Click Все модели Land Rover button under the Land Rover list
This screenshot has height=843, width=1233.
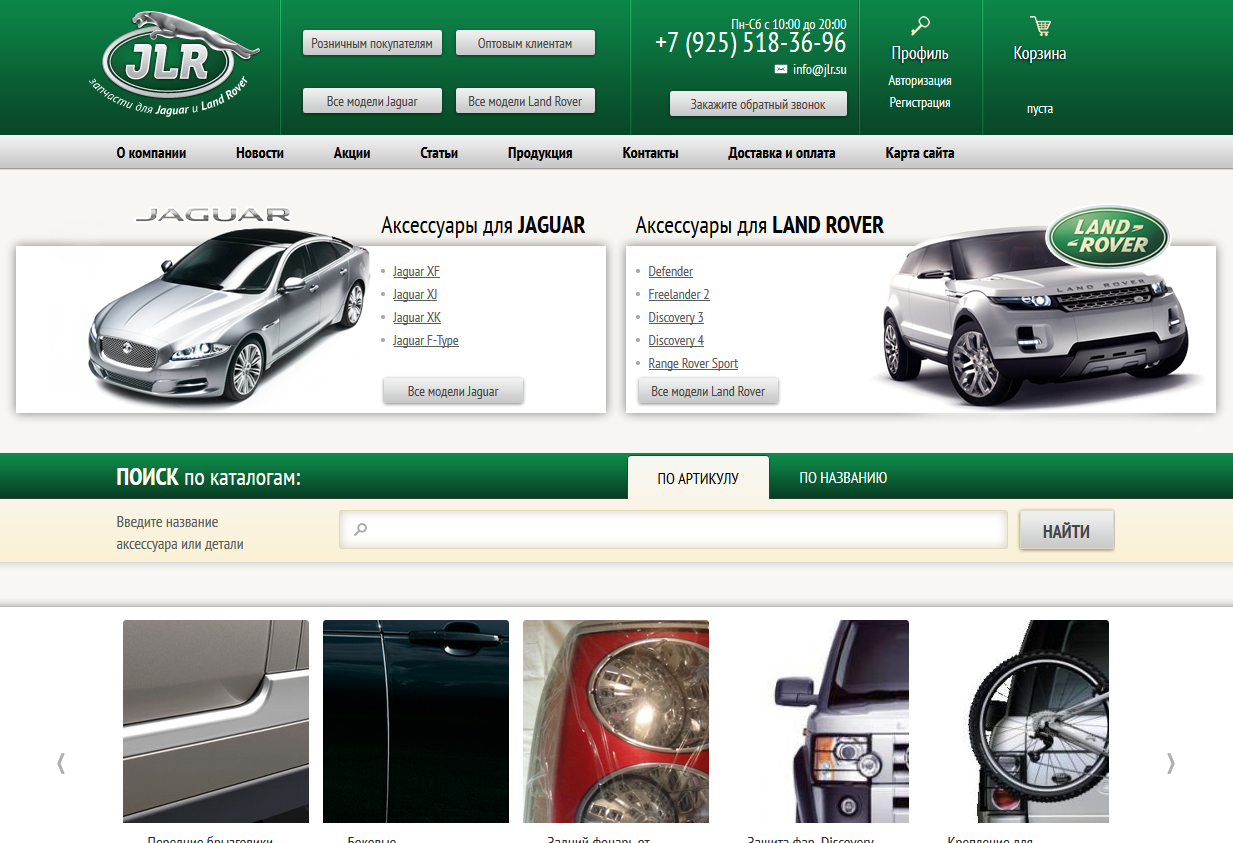point(708,391)
